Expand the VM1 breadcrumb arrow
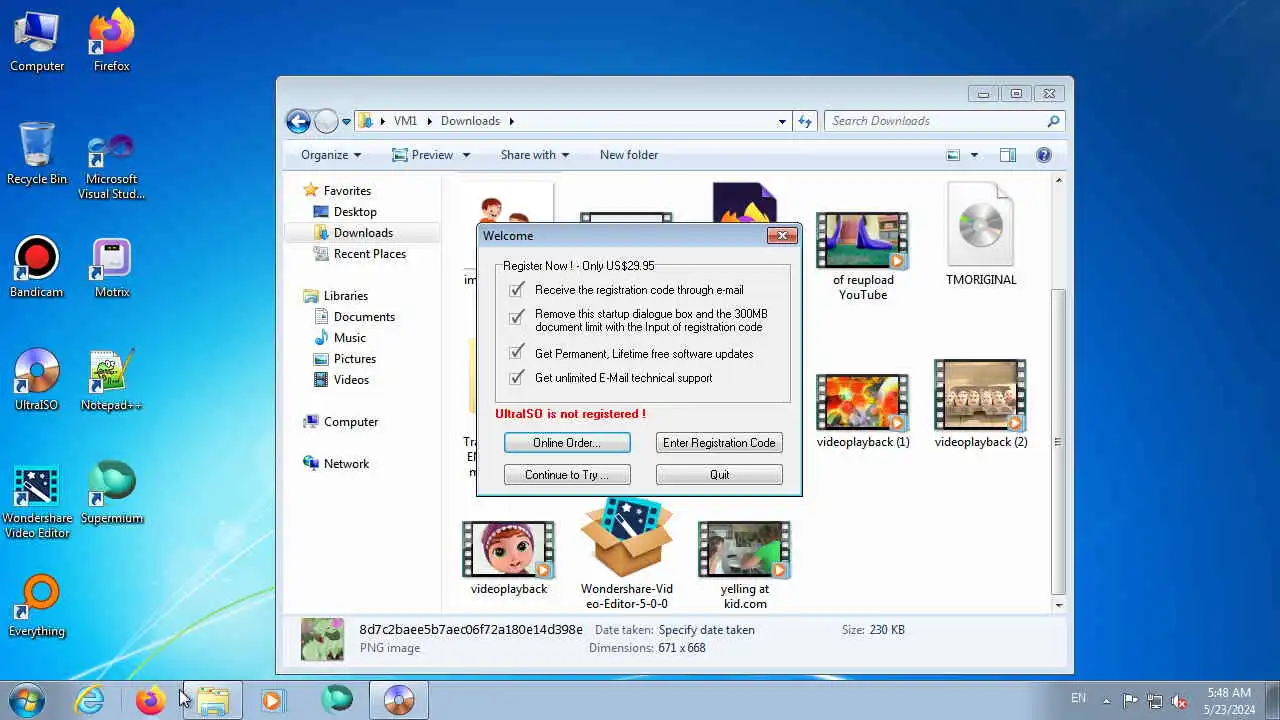Viewport: 1280px width, 720px height. [431, 121]
